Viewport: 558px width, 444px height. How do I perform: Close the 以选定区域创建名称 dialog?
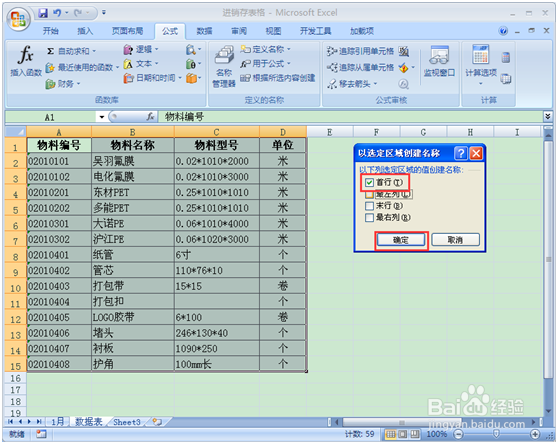(x=476, y=153)
